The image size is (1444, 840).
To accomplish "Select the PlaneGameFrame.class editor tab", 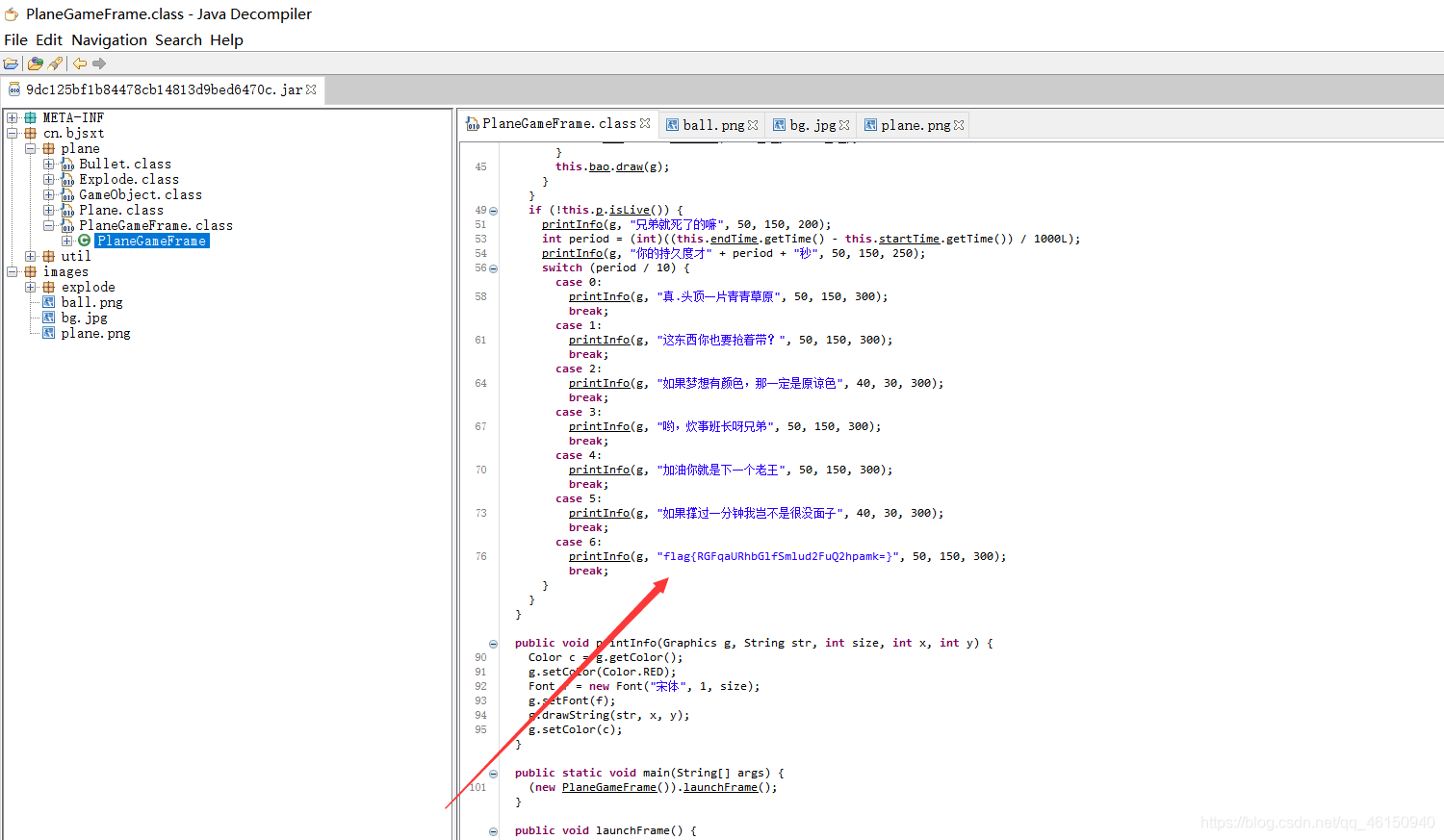I will coord(558,123).
